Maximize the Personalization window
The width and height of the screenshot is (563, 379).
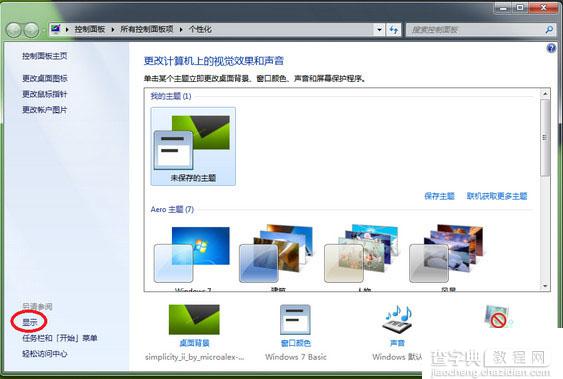pyautogui.click(x=519, y=7)
